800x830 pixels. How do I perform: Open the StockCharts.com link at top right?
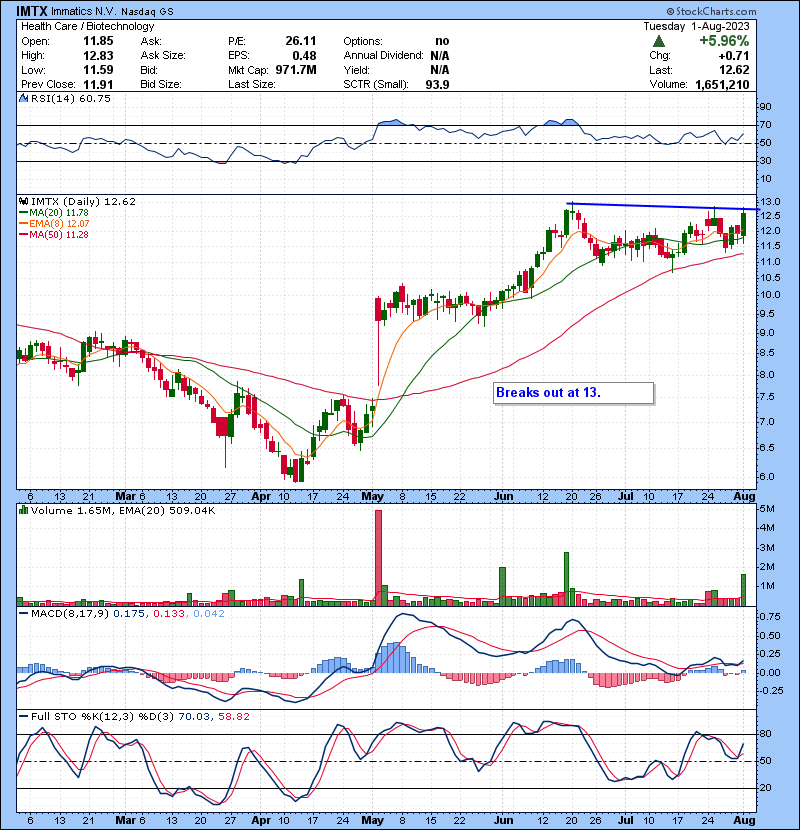(x=711, y=11)
